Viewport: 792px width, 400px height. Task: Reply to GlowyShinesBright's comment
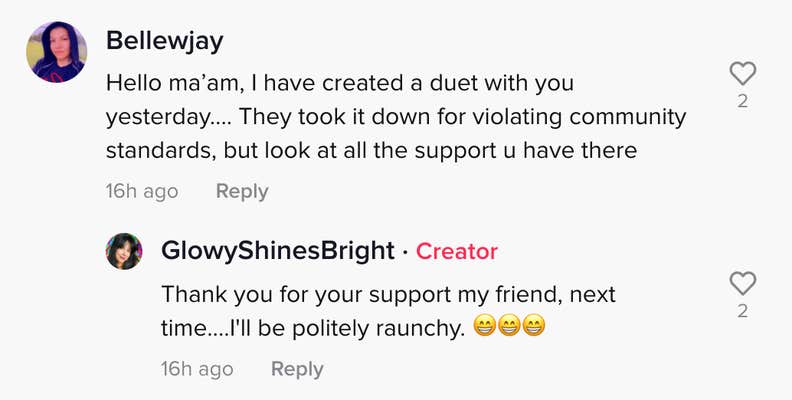tap(297, 369)
